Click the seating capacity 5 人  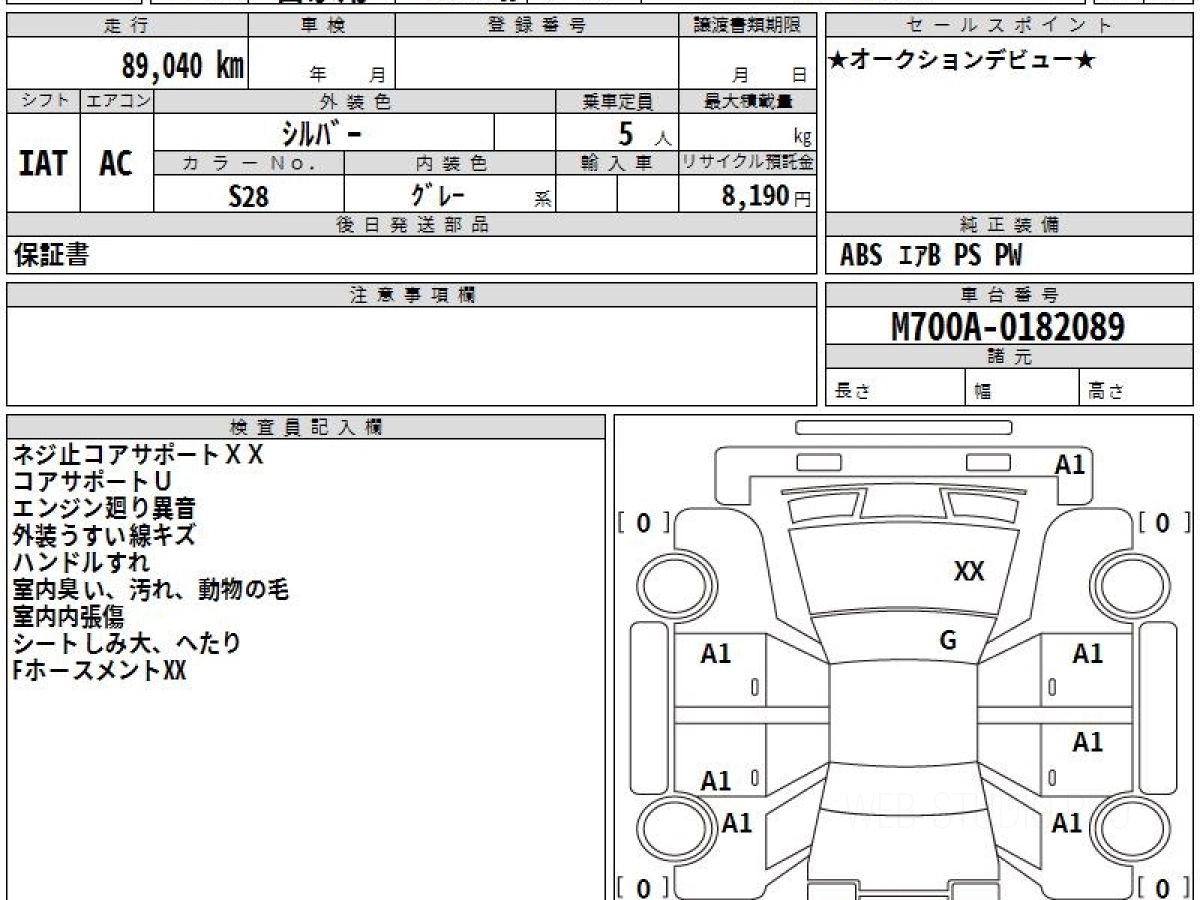(644, 134)
